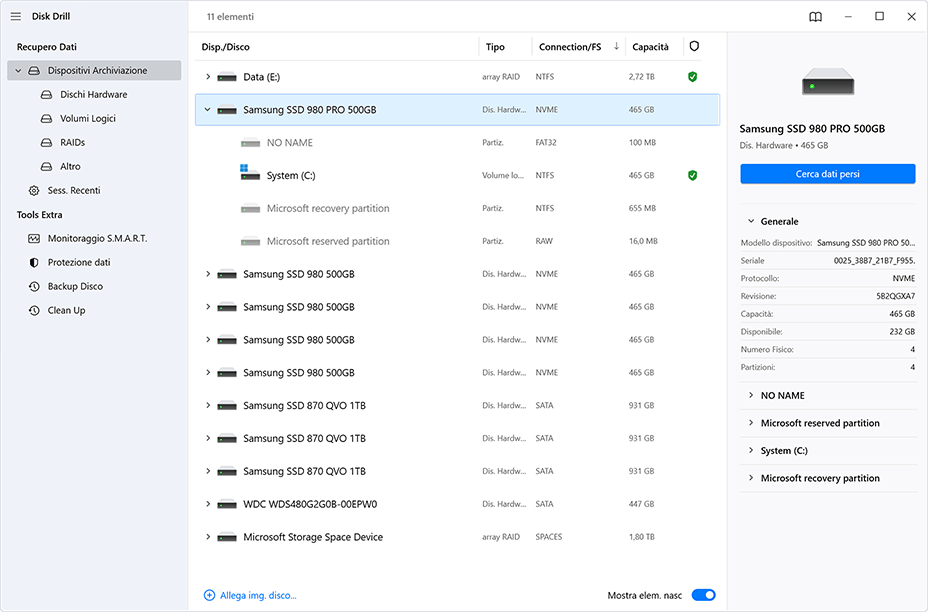Select System (C:) volume row
Viewport: 928px width, 612px height.
pos(457,175)
